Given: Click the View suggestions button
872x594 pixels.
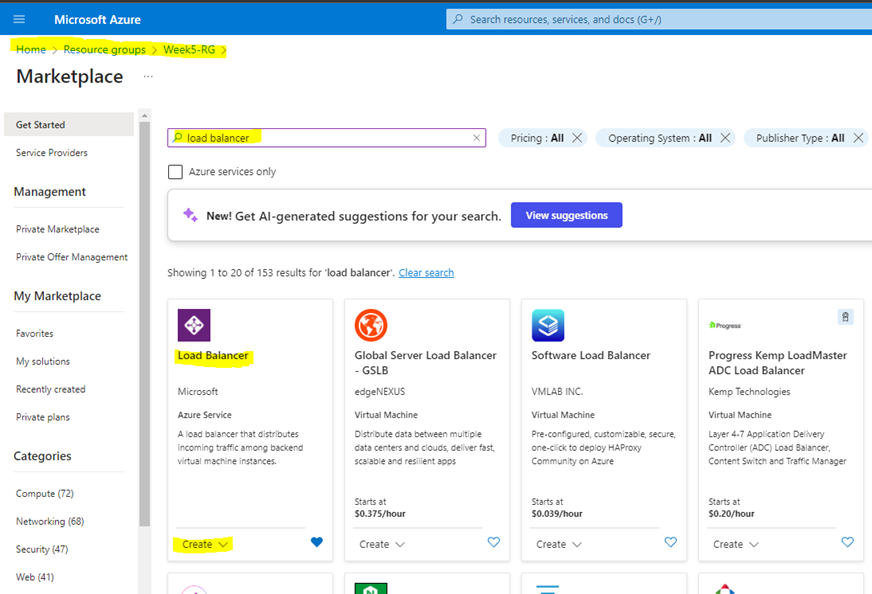Looking at the screenshot, I should tap(566, 215).
